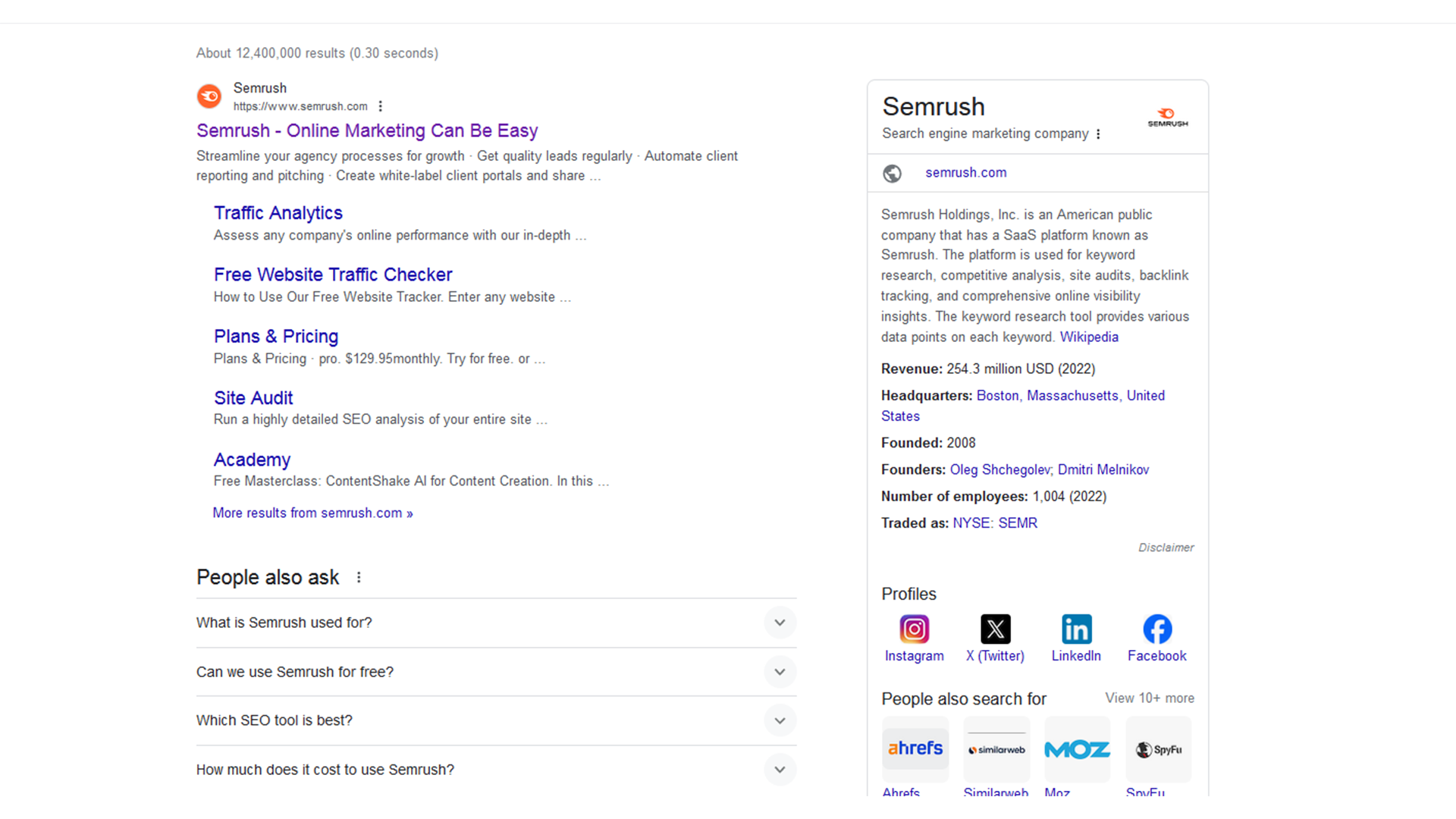
Task: Click the SpyFu logo thumbnail
Action: click(1159, 749)
